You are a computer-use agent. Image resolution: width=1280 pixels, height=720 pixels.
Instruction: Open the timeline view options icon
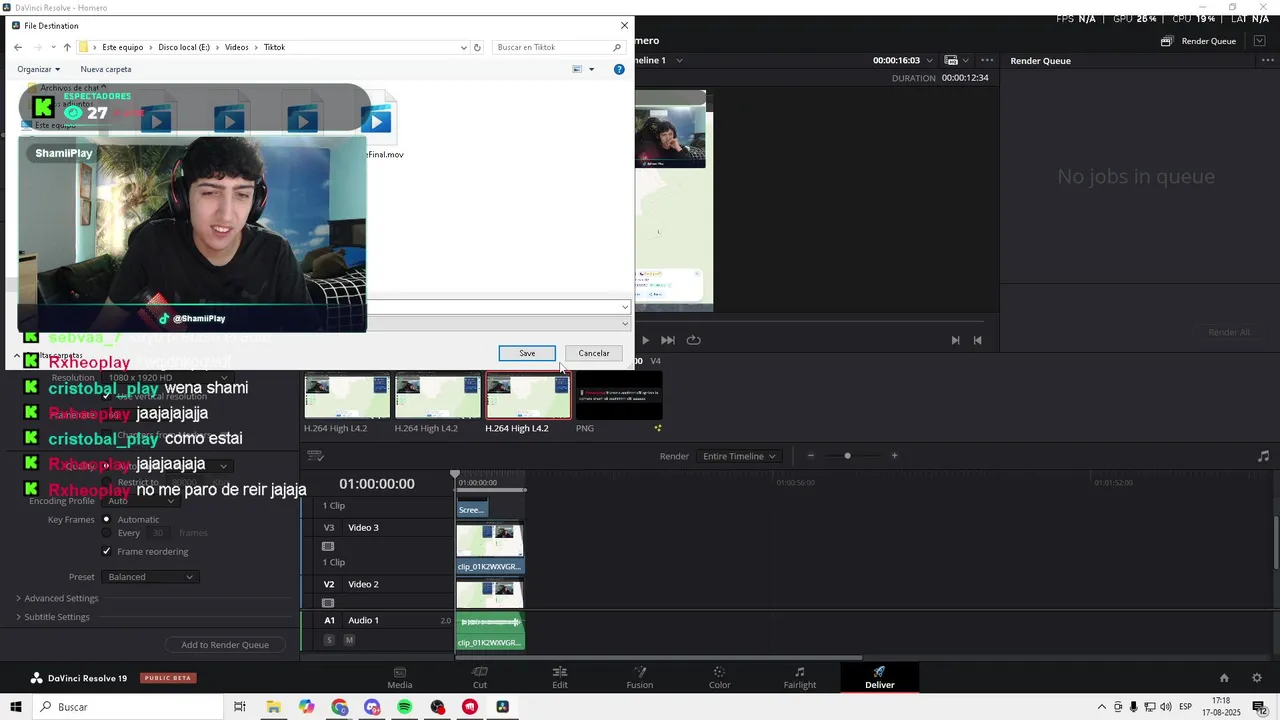[315, 456]
